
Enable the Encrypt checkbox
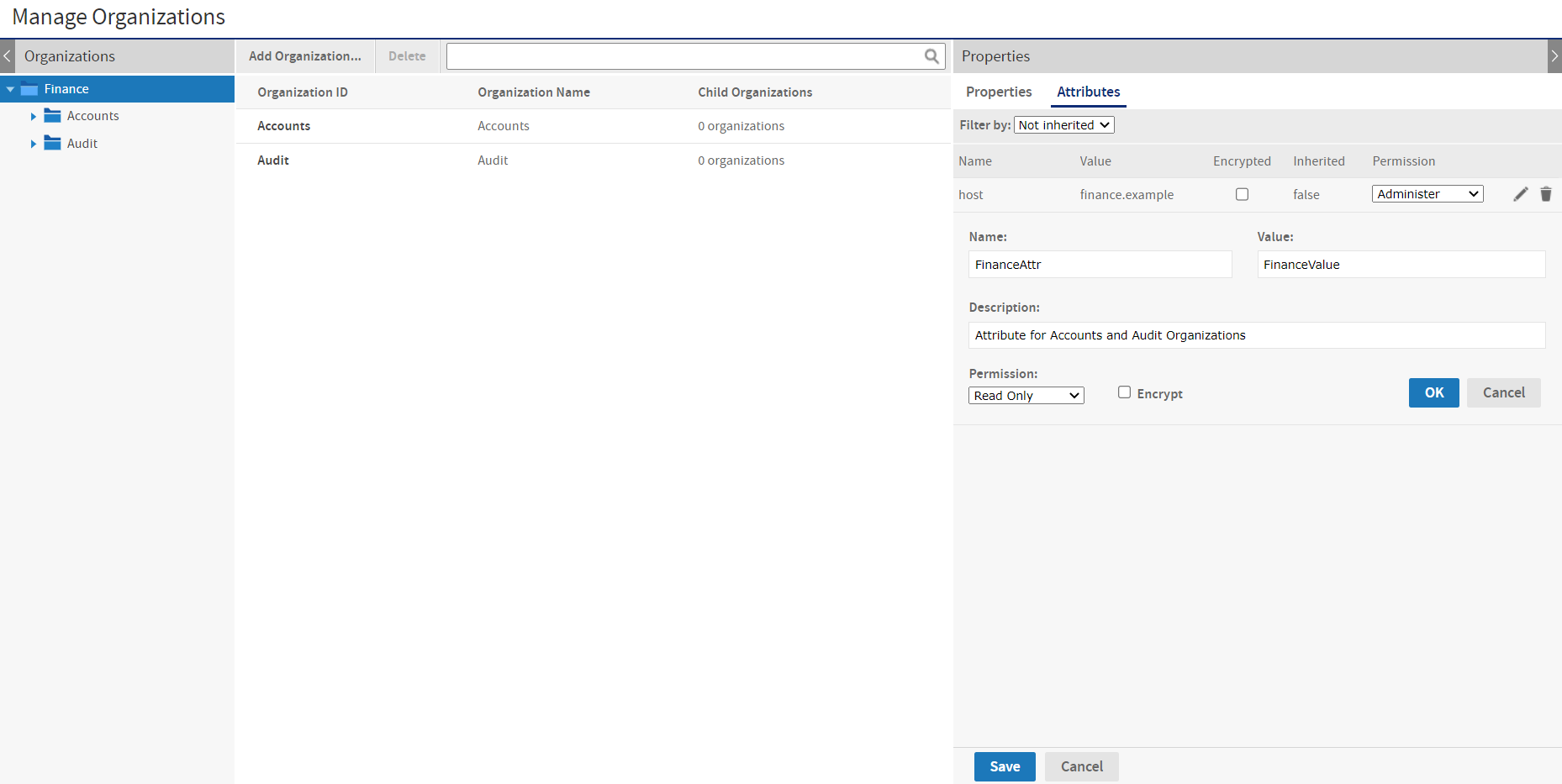point(1124,392)
